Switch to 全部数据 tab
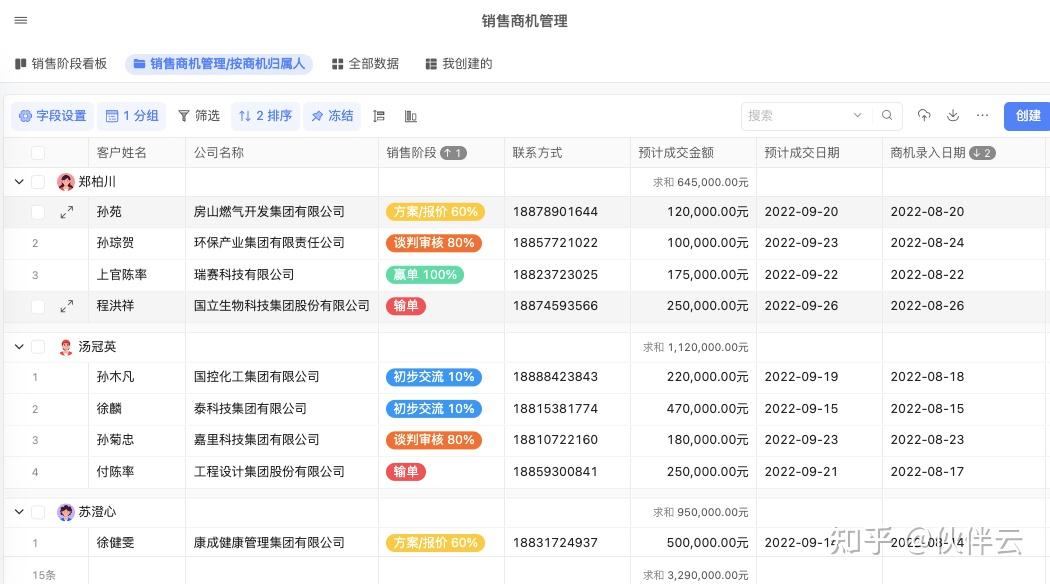Screen dimensions: 1050x584 click(366, 64)
